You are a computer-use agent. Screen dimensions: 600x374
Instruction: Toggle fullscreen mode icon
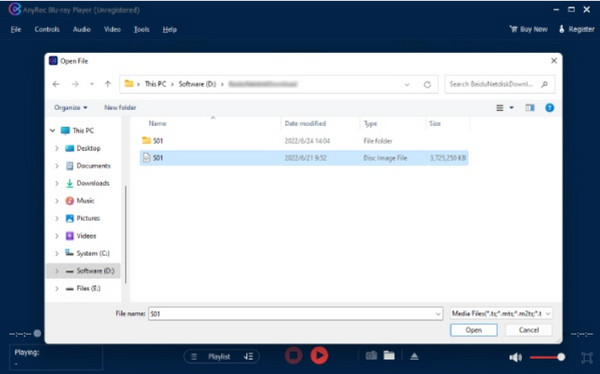point(587,358)
